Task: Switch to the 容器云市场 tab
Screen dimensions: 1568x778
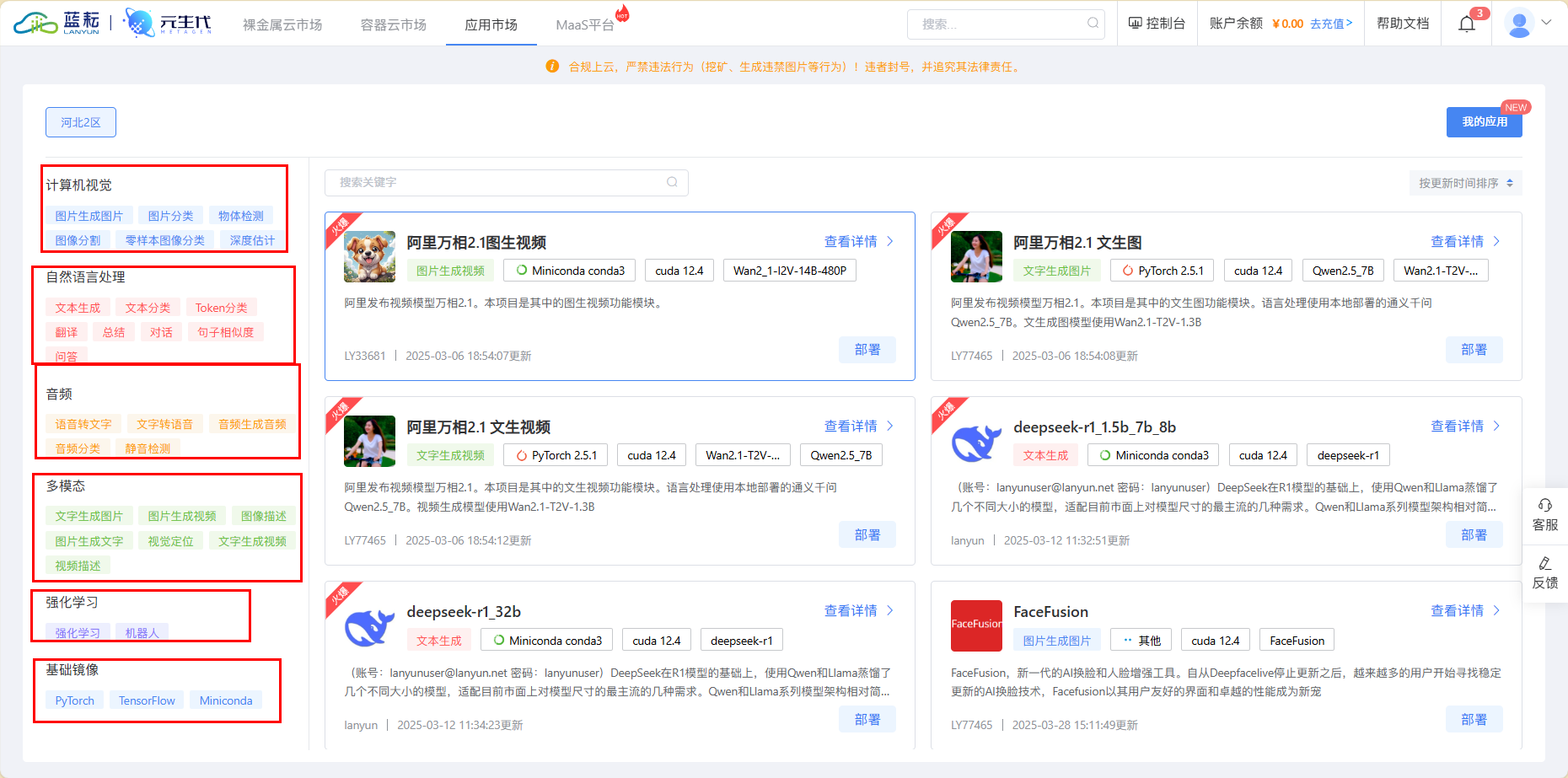Action: [x=393, y=24]
